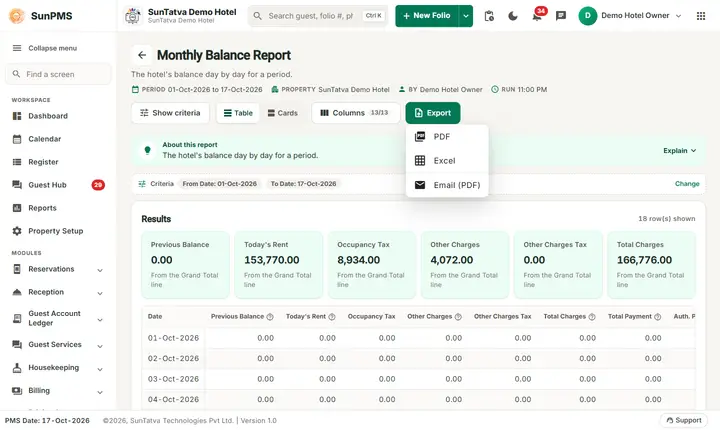Click the Date column header
720x430 pixels.
click(x=155, y=317)
